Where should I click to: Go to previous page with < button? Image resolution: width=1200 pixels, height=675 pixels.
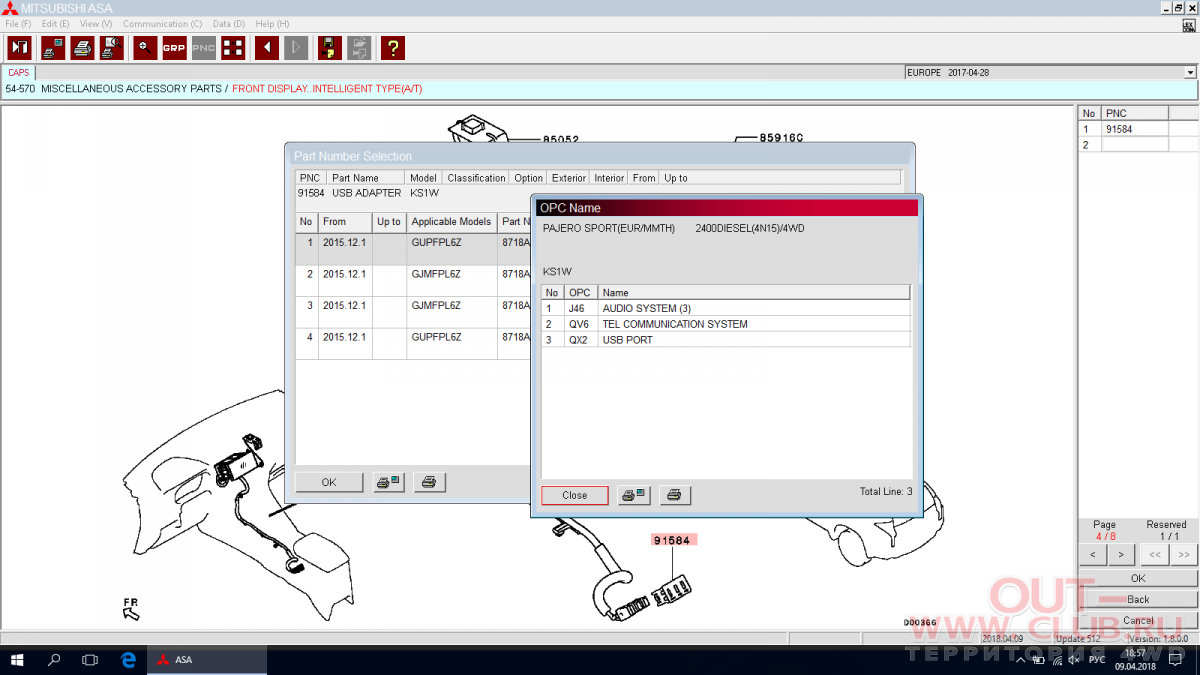coord(1092,554)
